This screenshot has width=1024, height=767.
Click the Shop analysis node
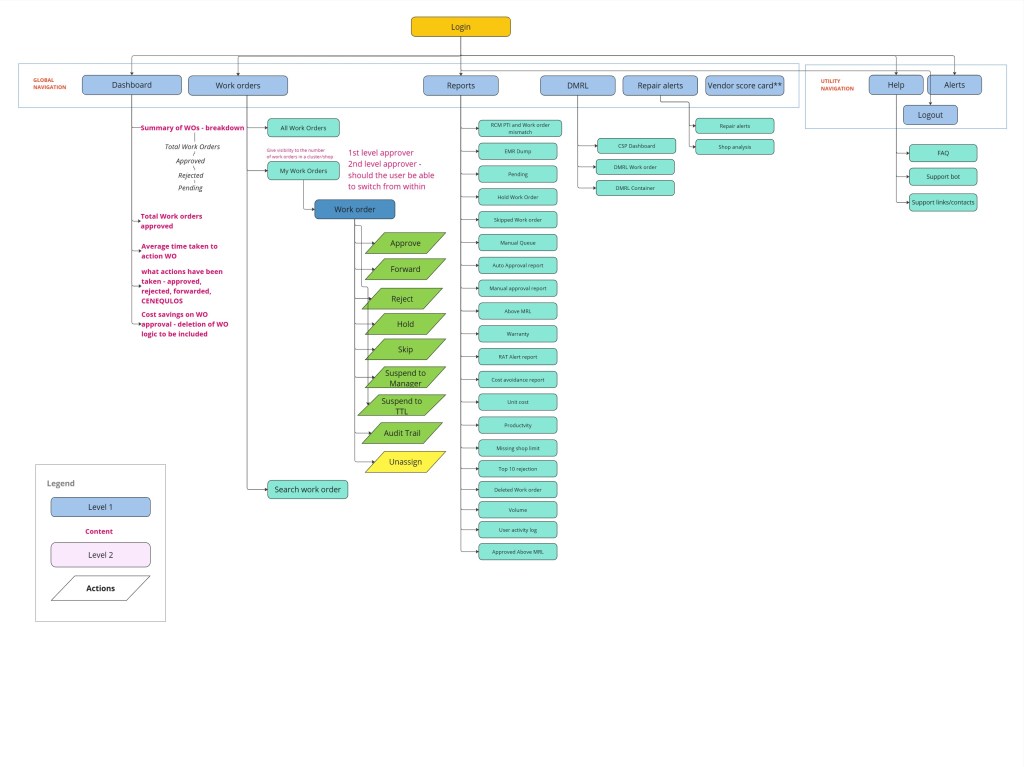coord(733,147)
